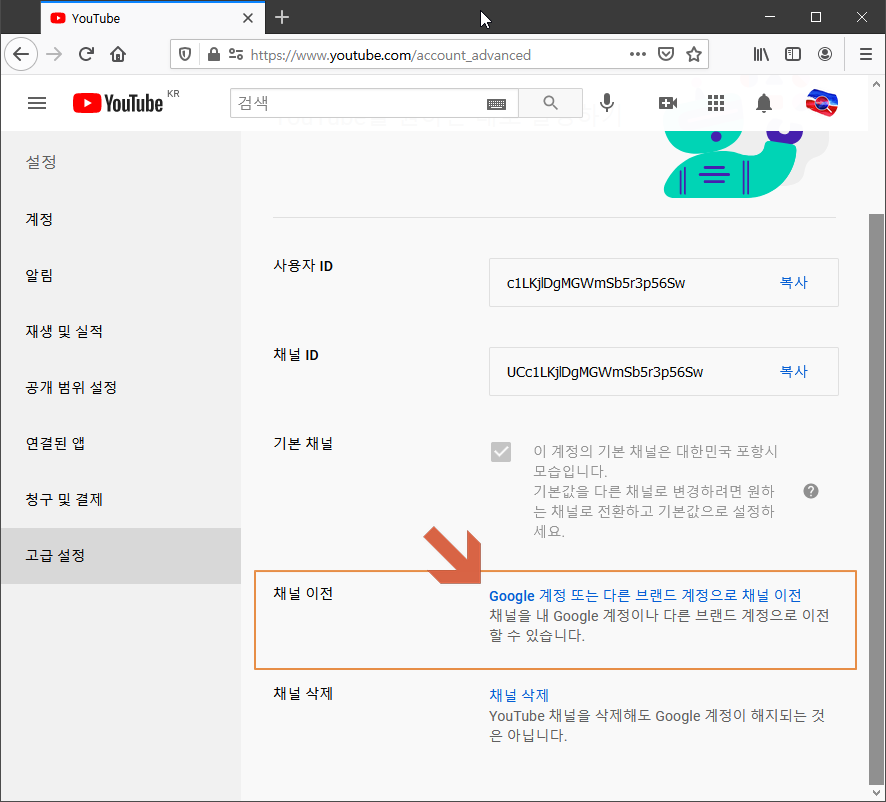The image size is (886, 802).
Task: Click channel ID value UCc1LKjlDgMGWmSb5r3p56Sw
Action: tap(605, 372)
